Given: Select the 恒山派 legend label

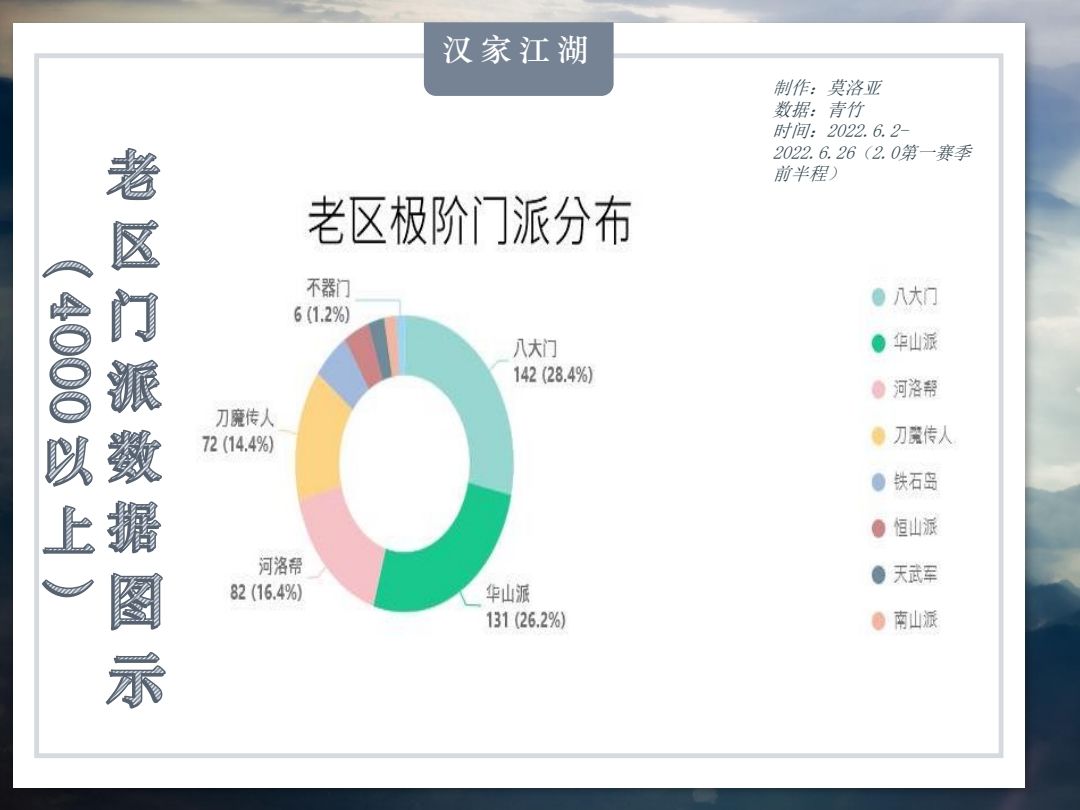Looking at the screenshot, I should point(915,528).
